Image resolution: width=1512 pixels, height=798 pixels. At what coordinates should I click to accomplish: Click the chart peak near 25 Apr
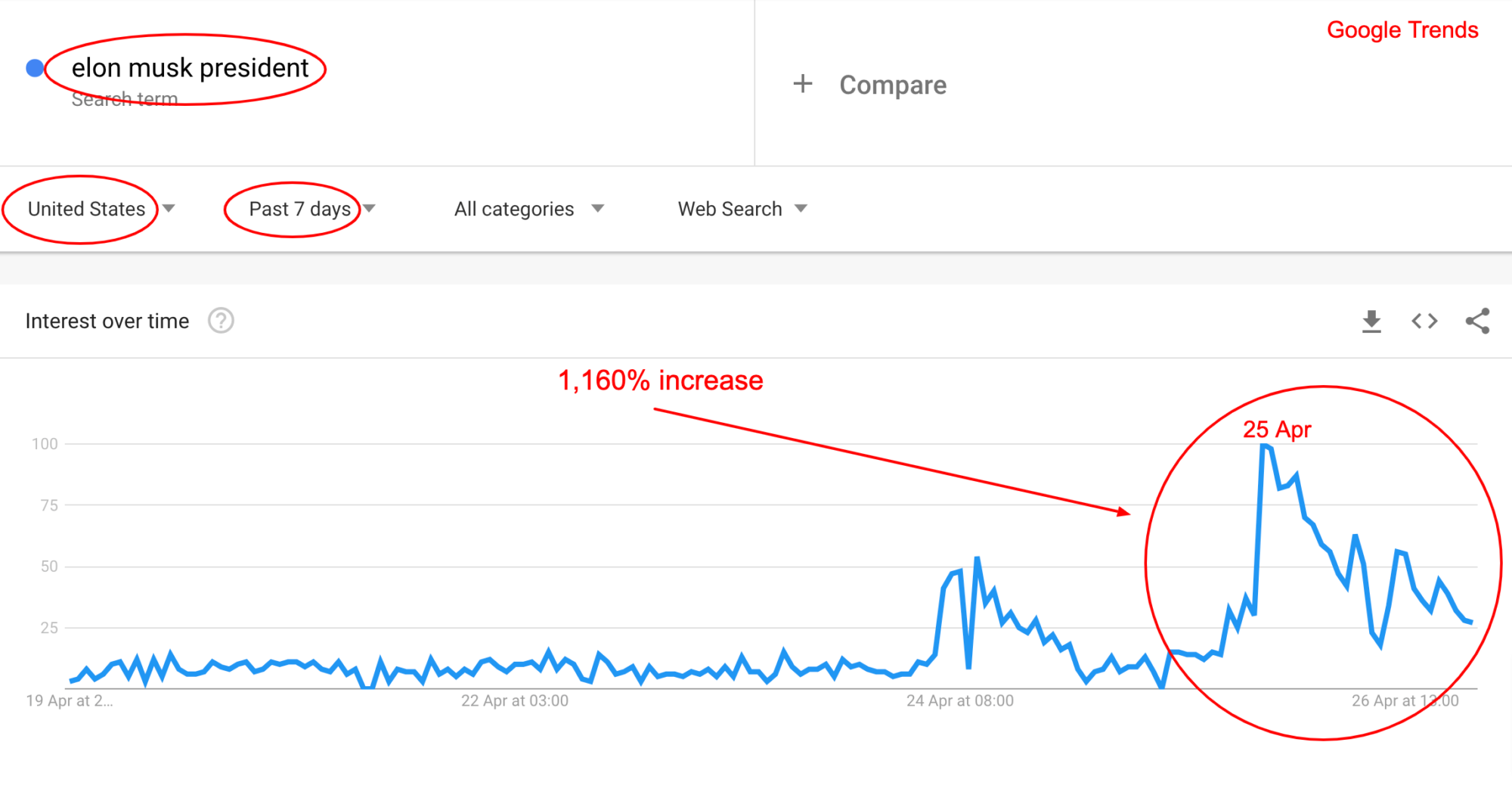pyautogui.click(x=1263, y=447)
